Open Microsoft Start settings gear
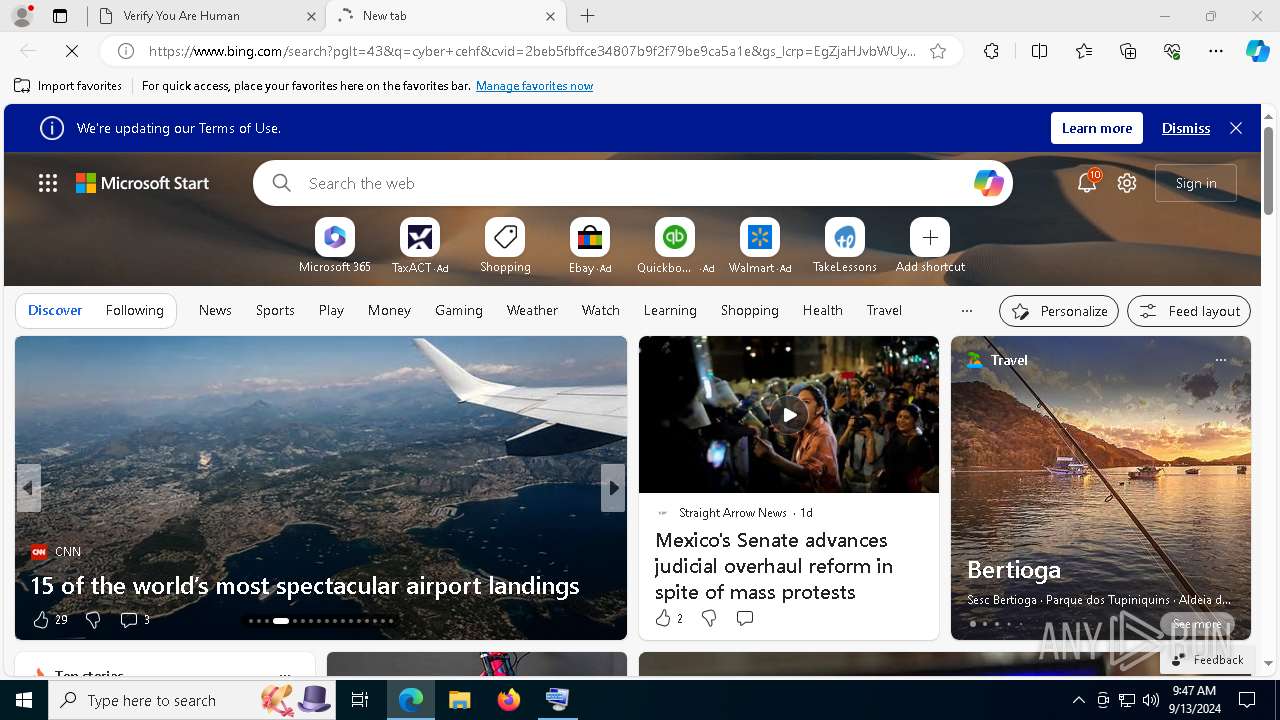 [x=1127, y=183]
